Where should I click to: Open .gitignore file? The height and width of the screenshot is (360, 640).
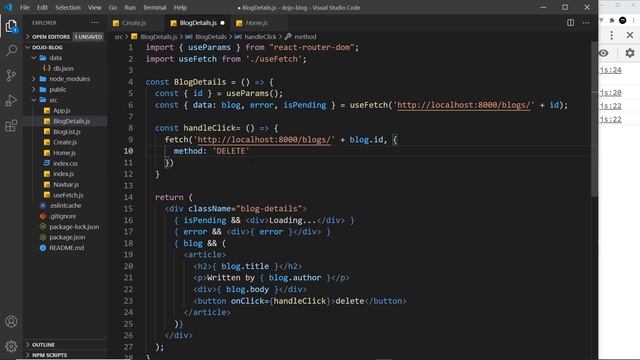(63, 216)
